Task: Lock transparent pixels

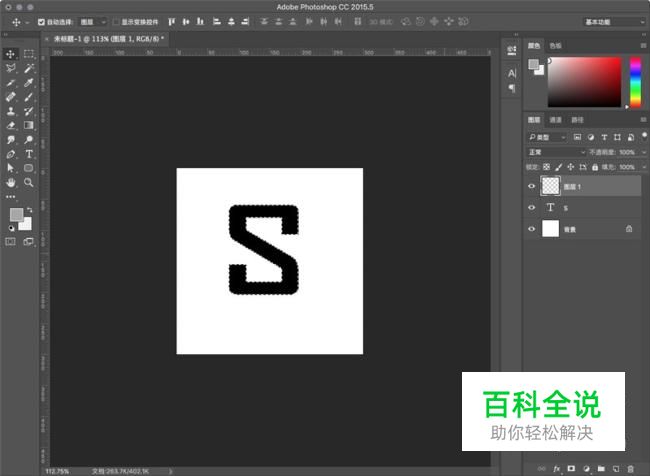Action: 546,167
